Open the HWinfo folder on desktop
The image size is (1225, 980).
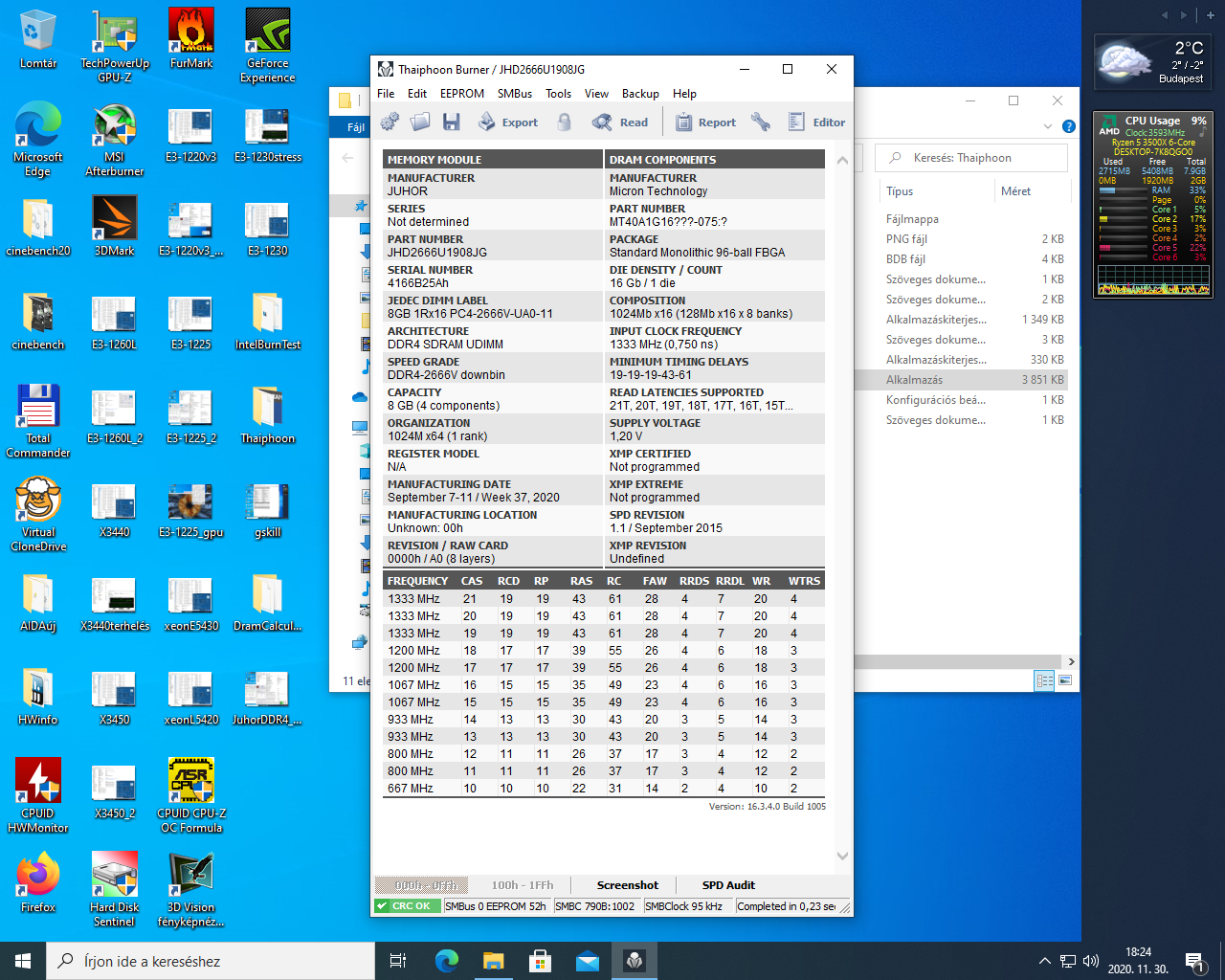tap(38, 696)
